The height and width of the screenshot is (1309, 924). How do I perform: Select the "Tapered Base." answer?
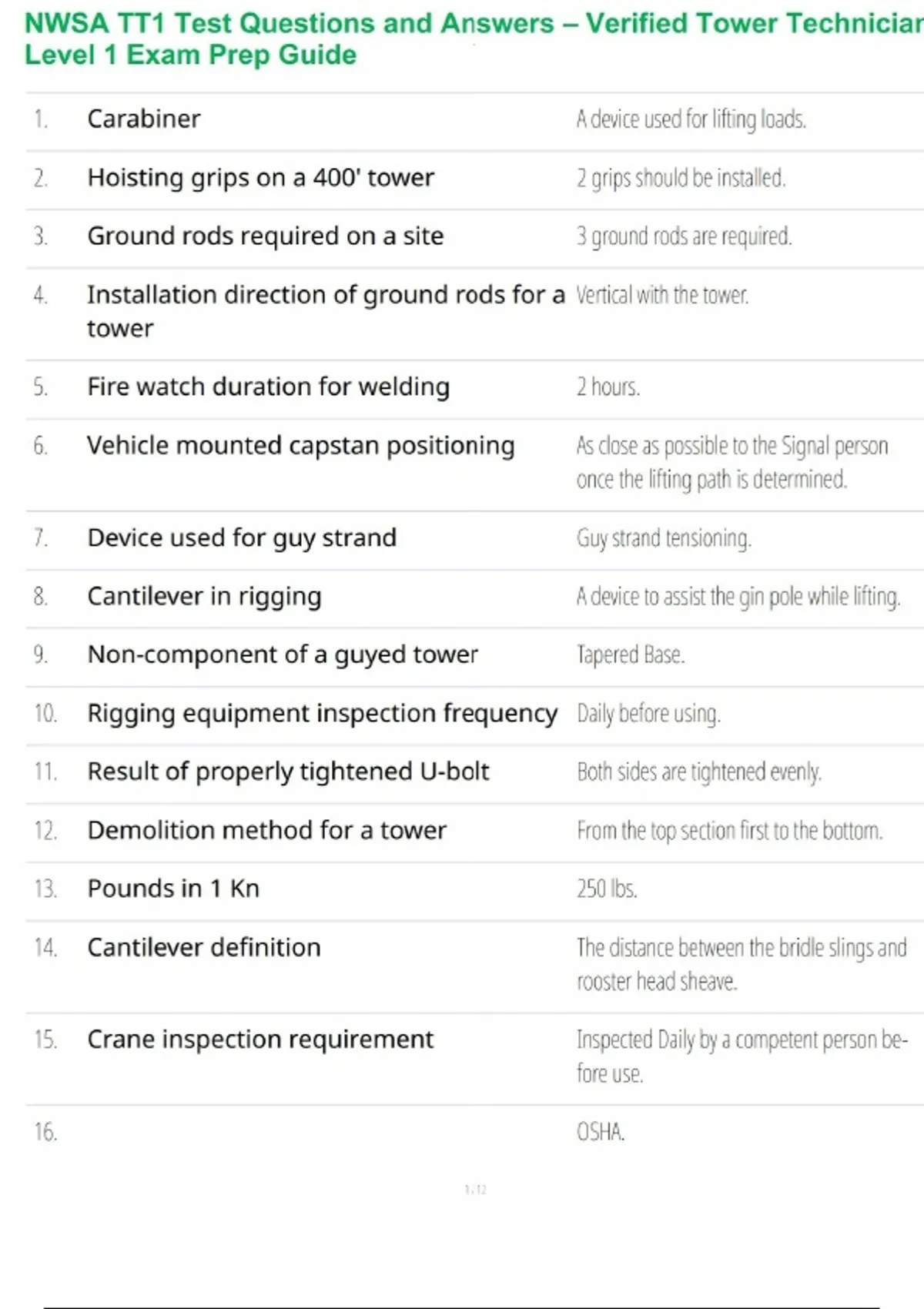631,654
